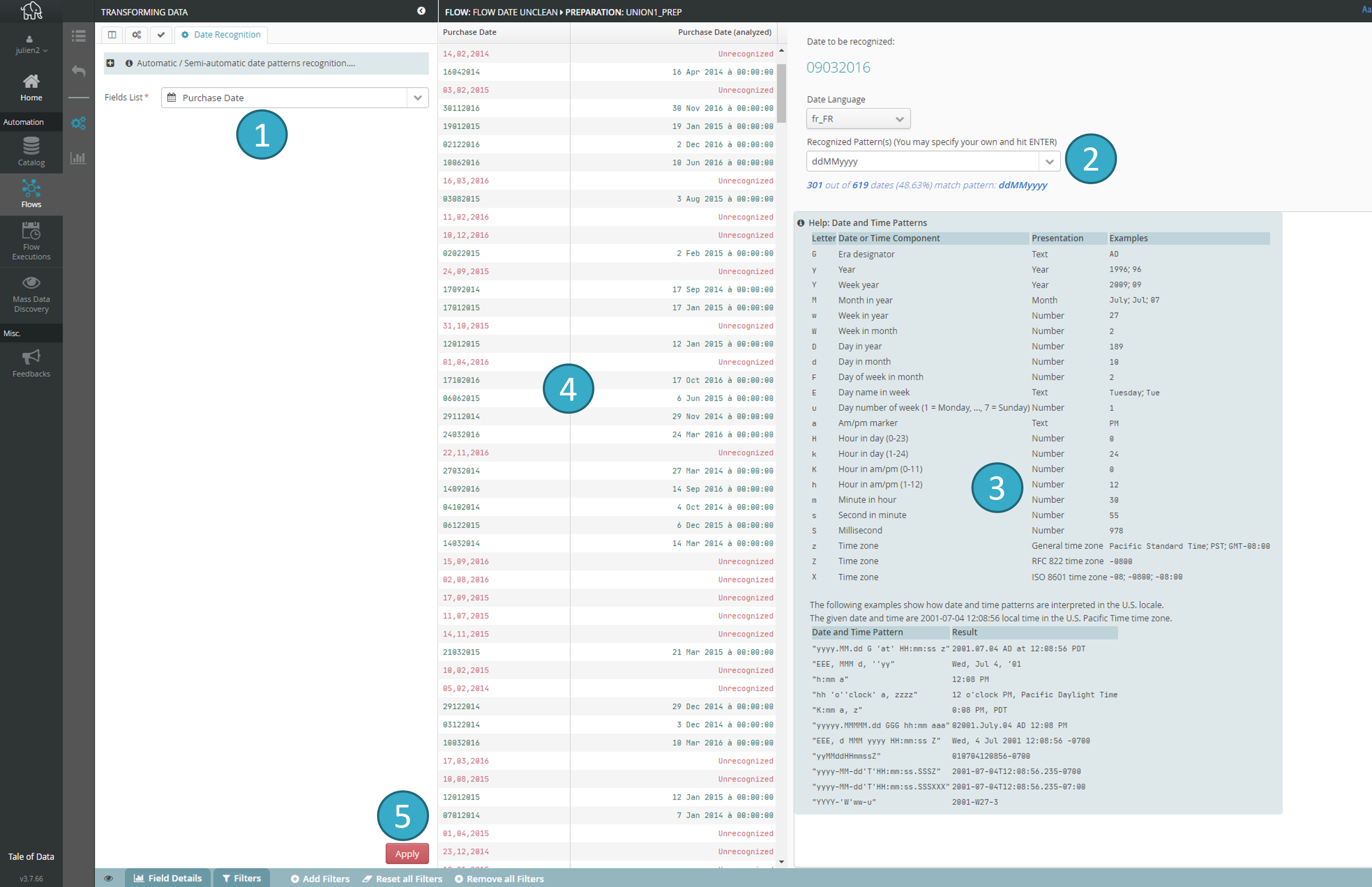1372x887 pixels.
Task: Click the list menu icon in secondary sidebar
Action: [x=78, y=36]
